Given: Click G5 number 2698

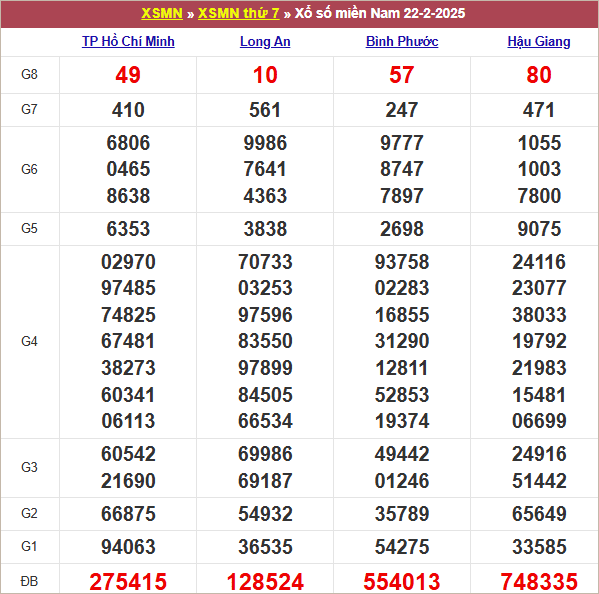Looking at the screenshot, I should (x=402, y=229).
